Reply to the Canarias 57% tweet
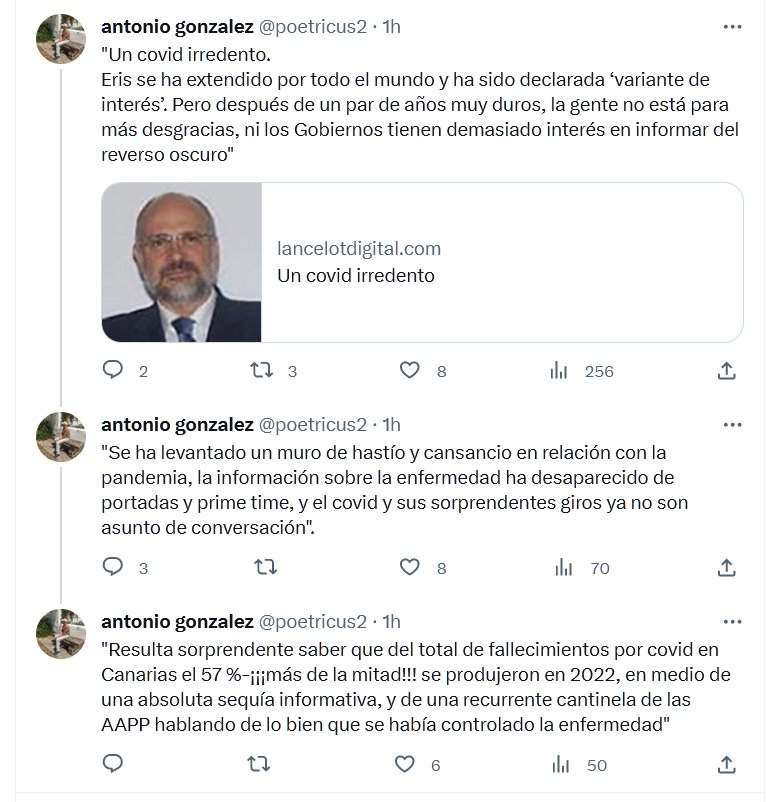The width and height of the screenshot is (766, 802). tap(113, 765)
